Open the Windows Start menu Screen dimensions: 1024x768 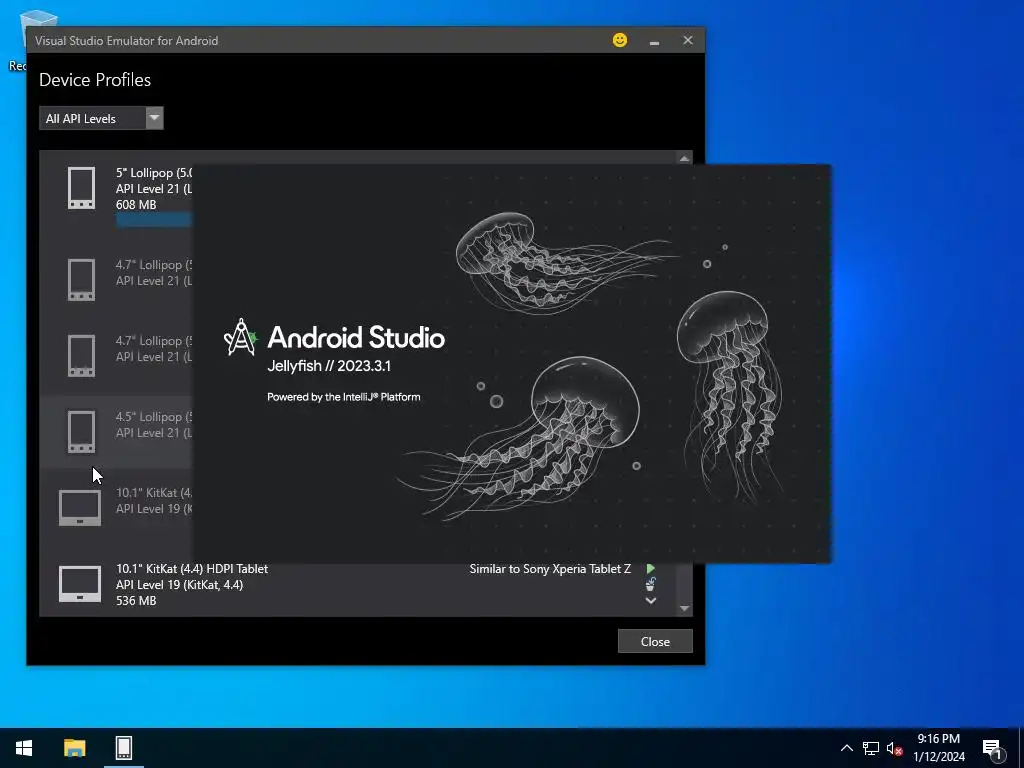click(x=24, y=748)
